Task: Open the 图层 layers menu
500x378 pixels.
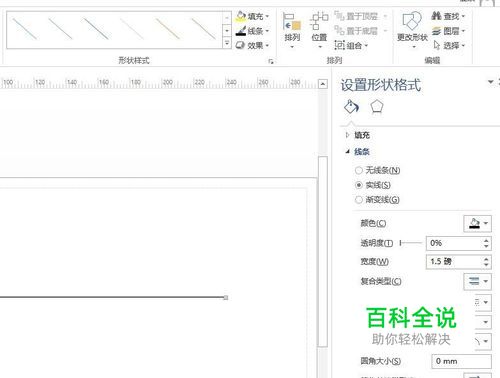Action: coord(448,31)
